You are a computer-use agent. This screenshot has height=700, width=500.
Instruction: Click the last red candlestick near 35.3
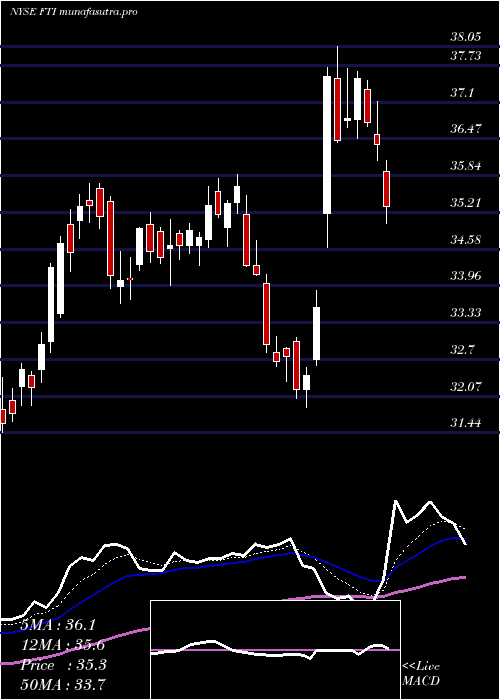pyautogui.click(x=386, y=189)
